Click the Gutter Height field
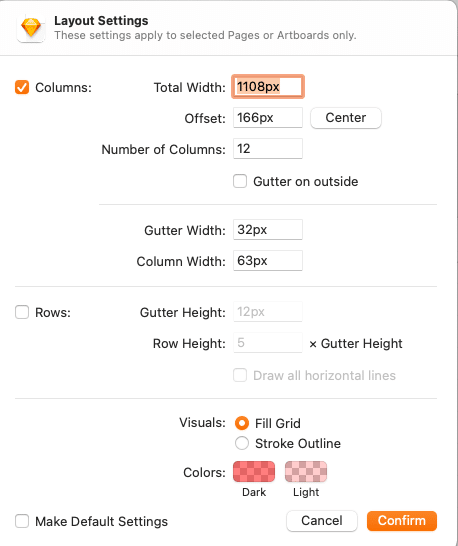The image size is (458, 546). coord(268,311)
